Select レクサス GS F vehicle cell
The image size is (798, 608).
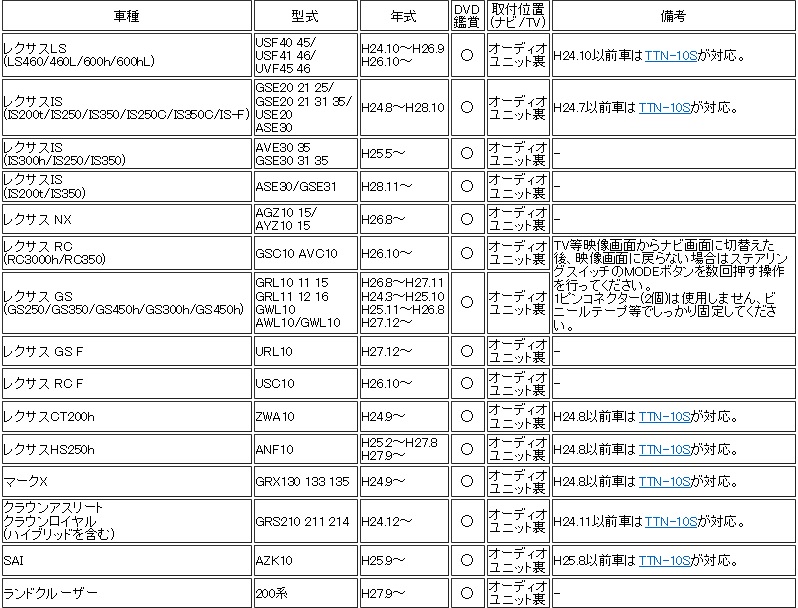(127, 351)
